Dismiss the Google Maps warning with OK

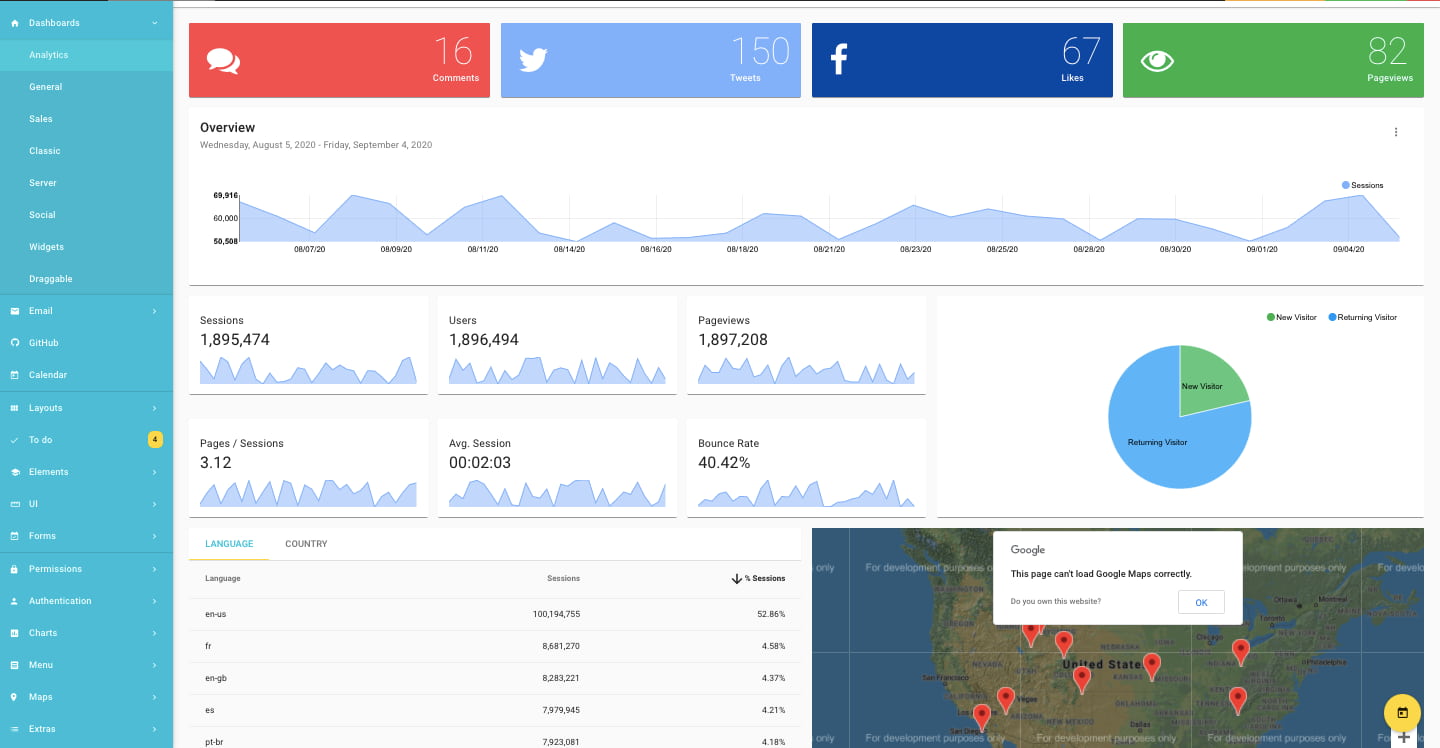point(1201,602)
